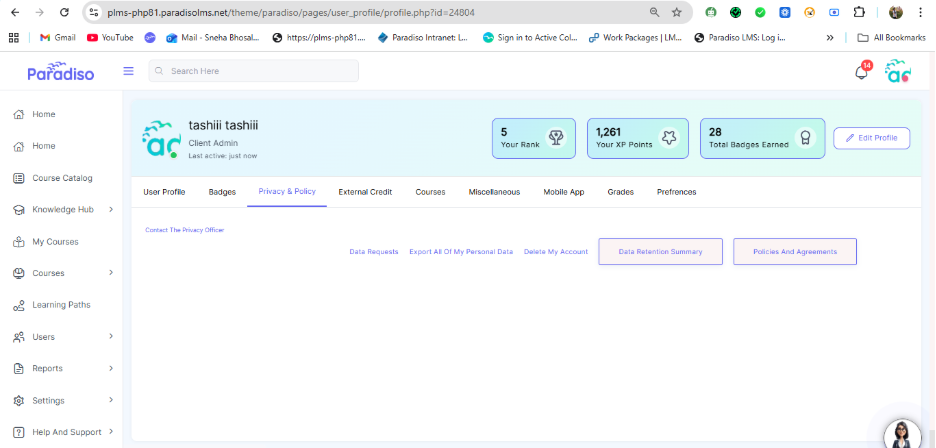Screen dimensions: 936x448
Task: Click the hamburger menu icon beside logo
Action: coord(128,71)
